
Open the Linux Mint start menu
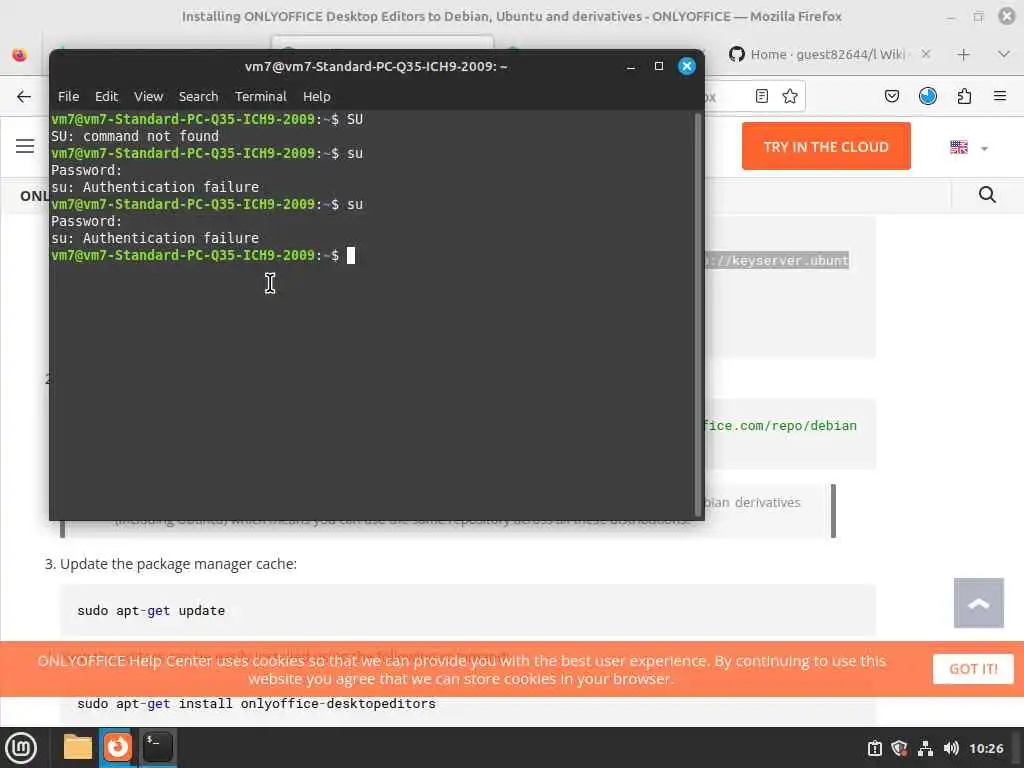(22, 747)
